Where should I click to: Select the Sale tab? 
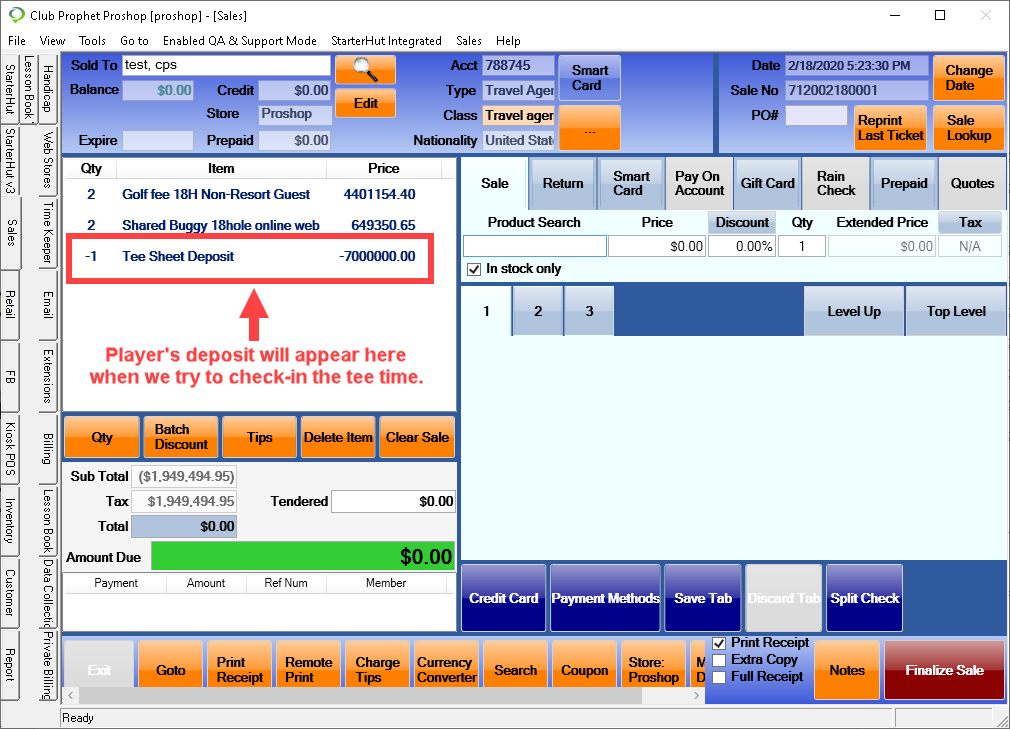pos(495,184)
